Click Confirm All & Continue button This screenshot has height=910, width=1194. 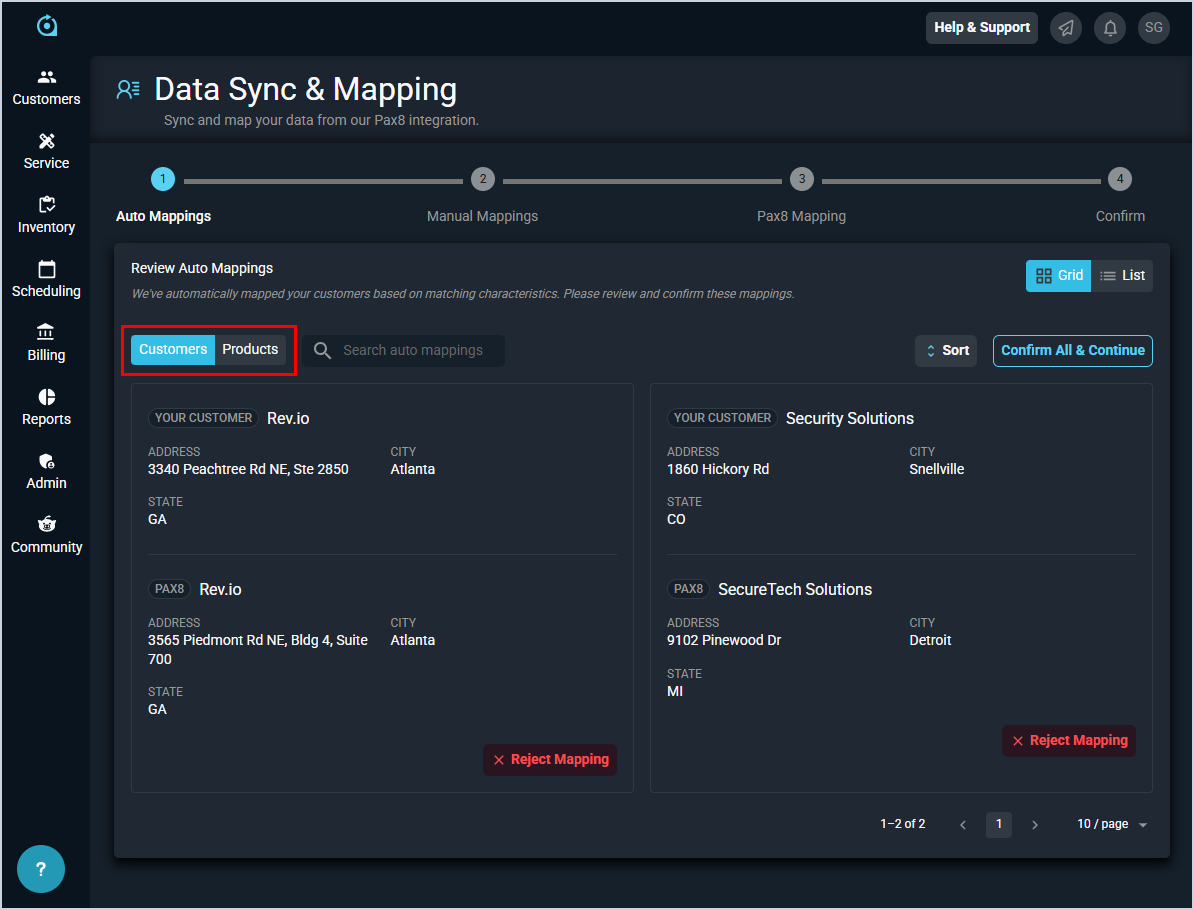[1072, 351]
